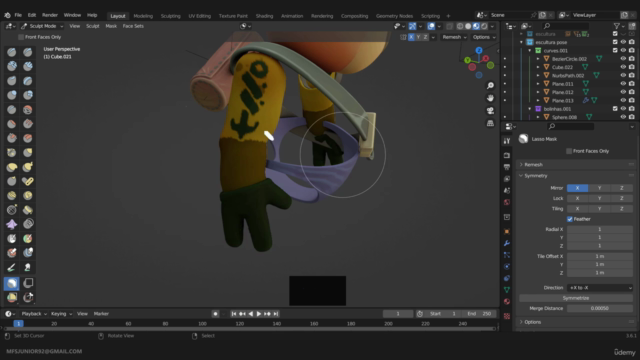Click the Blender logo menu icon
The height and width of the screenshot is (360, 640).
pyautogui.click(x=7, y=15)
